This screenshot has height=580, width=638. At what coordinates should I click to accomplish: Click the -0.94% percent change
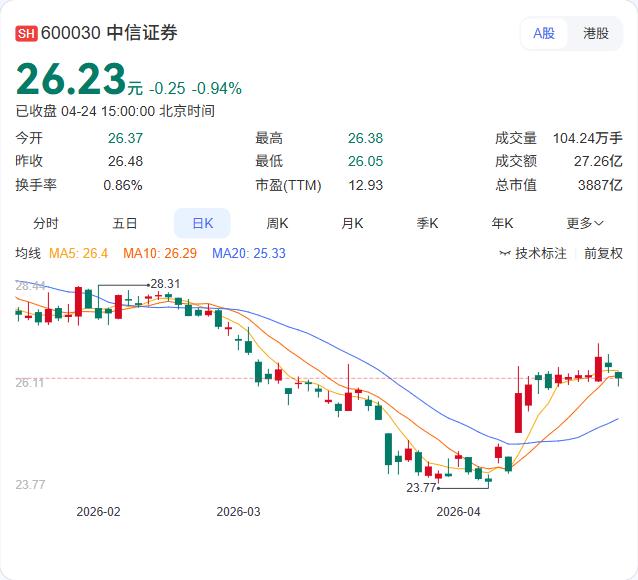(x=217, y=88)
